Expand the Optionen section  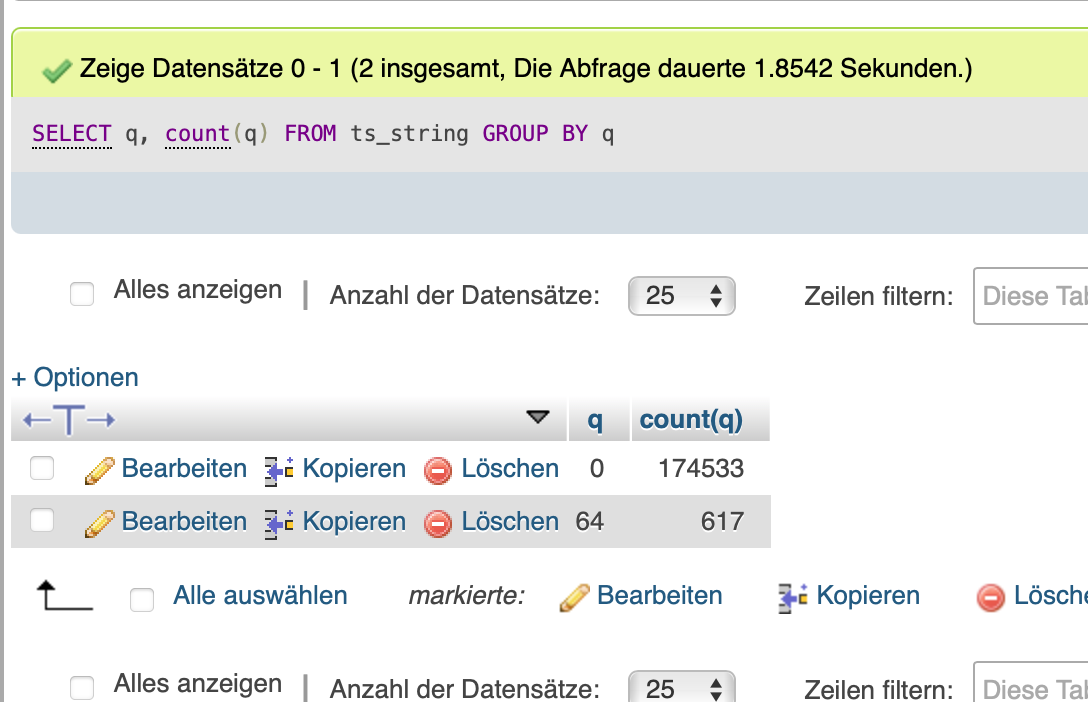75,377
